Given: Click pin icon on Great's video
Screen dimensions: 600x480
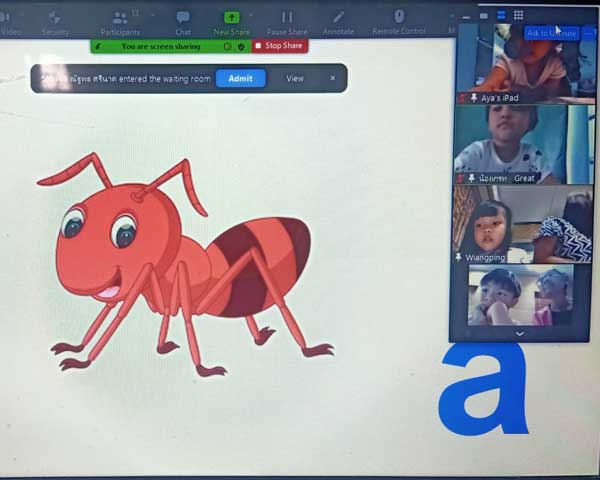Looking at the screenshot, I should point(471,178).
